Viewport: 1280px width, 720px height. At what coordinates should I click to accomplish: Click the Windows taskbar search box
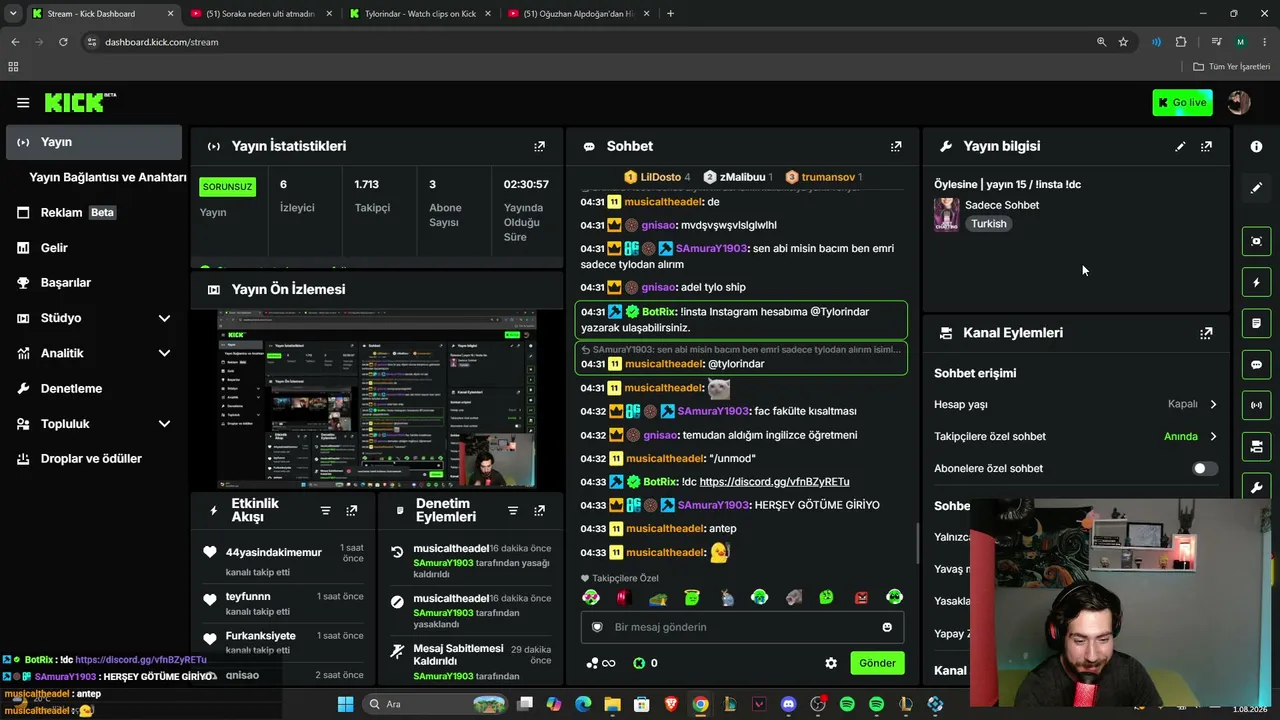tap(437, 704)
